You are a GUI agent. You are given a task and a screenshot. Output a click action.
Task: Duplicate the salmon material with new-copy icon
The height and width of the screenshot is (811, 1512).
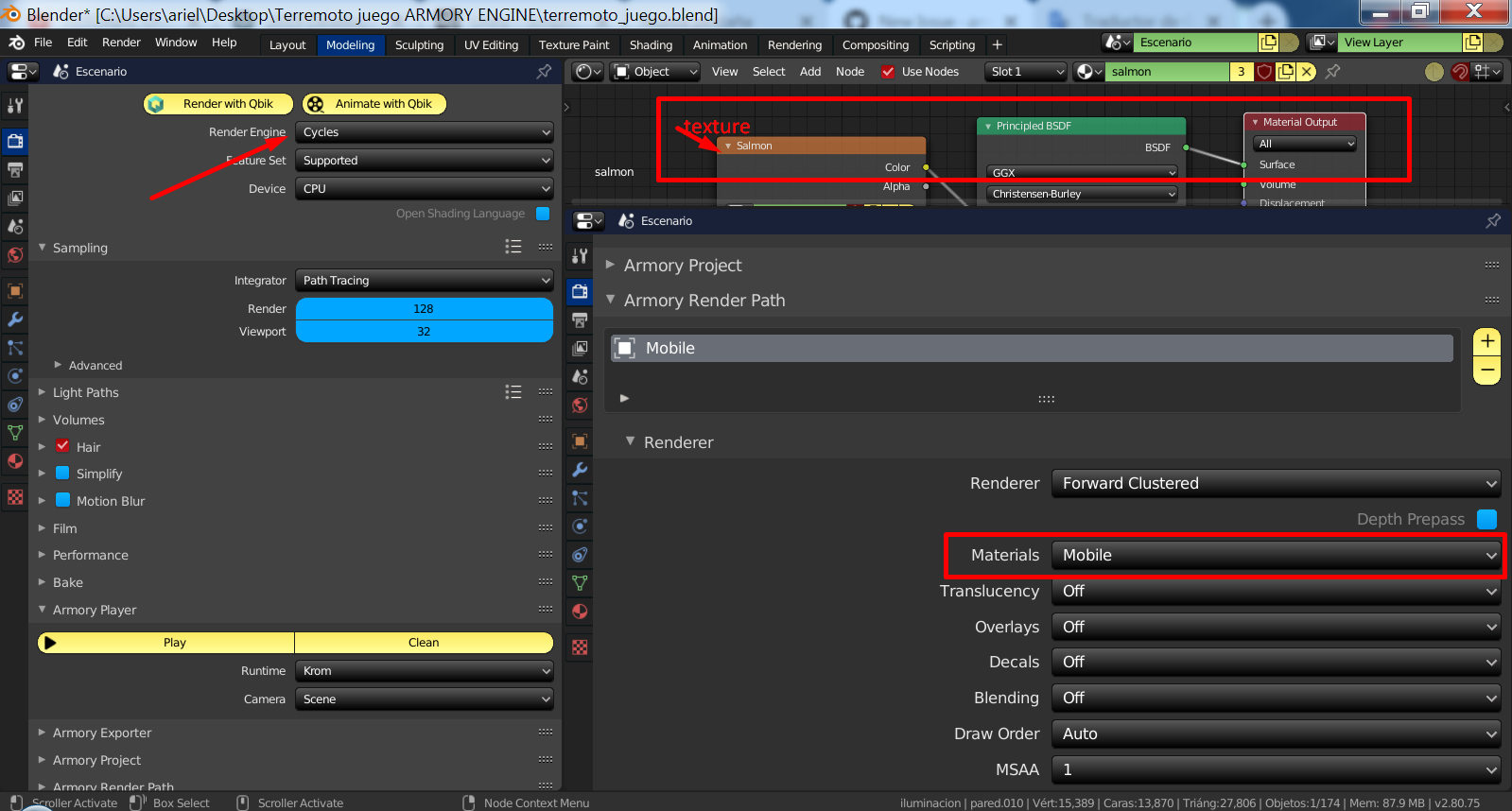pos(1285,72)
